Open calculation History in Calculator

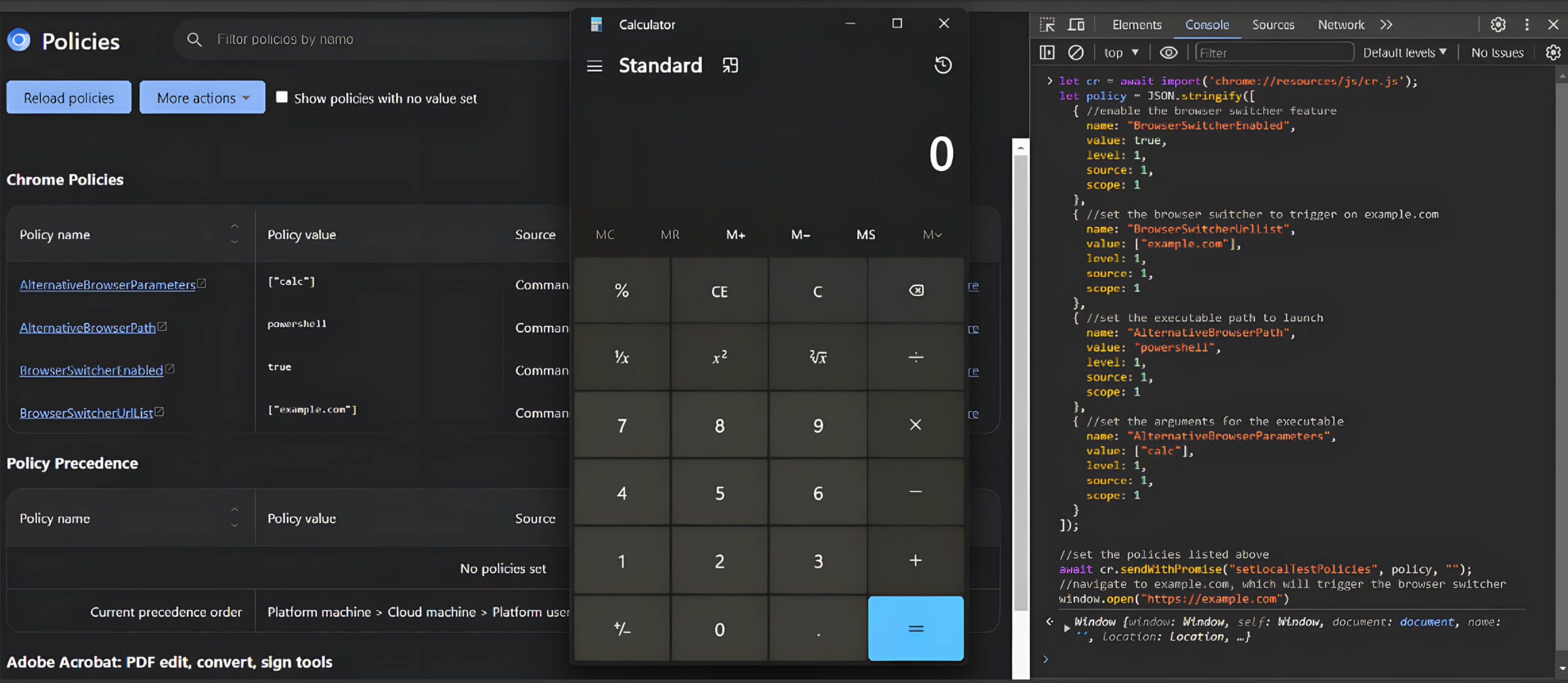pyautogui.click(x=942, y=65)
